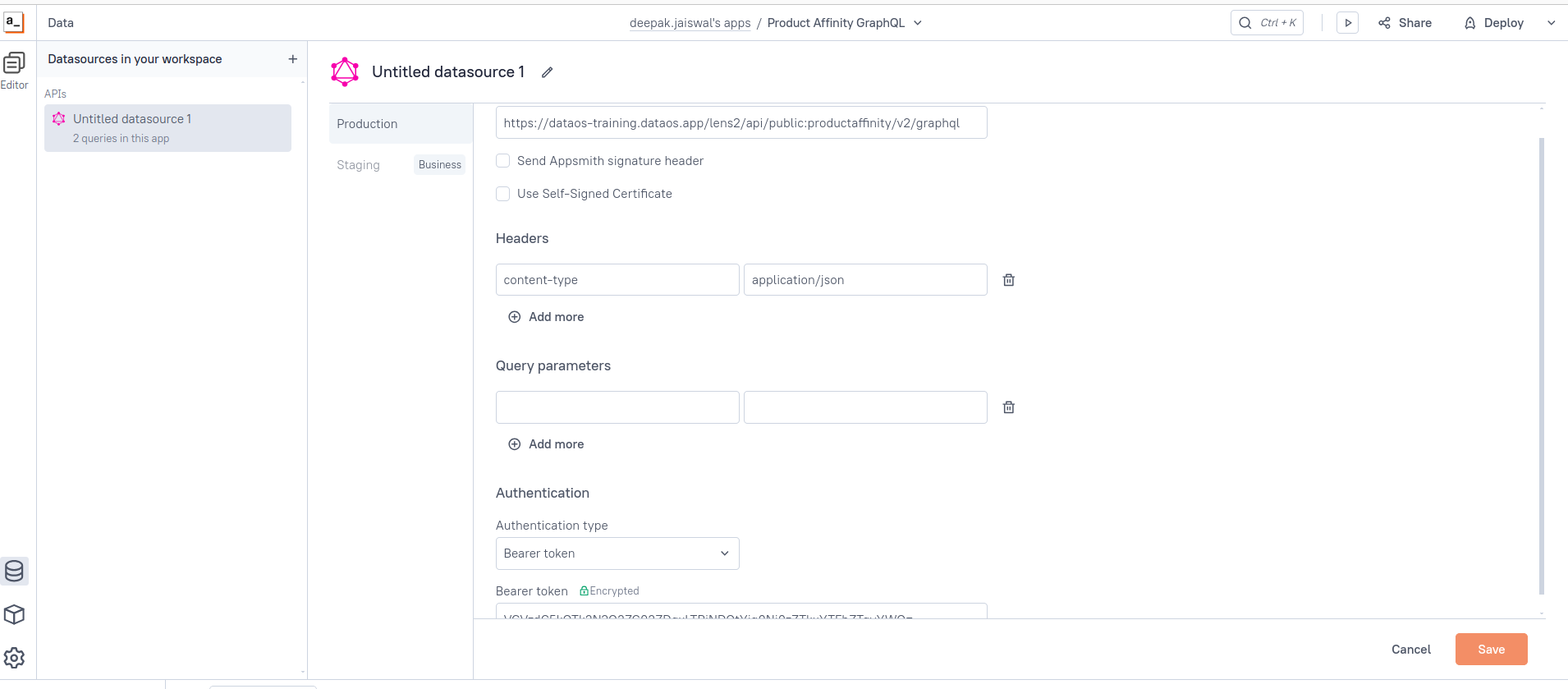Screen dimensions: 1568x689
Task: Focus the GraphQL URL input field
Action: [741, 123]
